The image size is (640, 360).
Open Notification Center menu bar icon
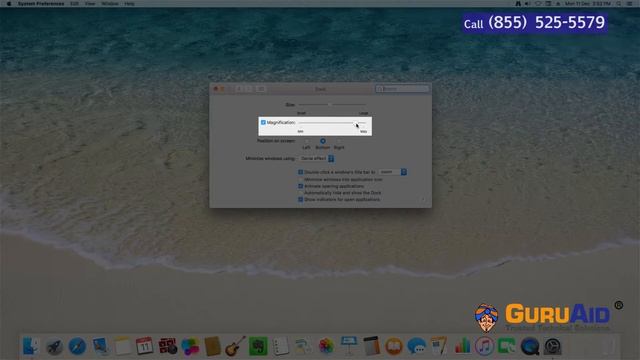[629, 4]
